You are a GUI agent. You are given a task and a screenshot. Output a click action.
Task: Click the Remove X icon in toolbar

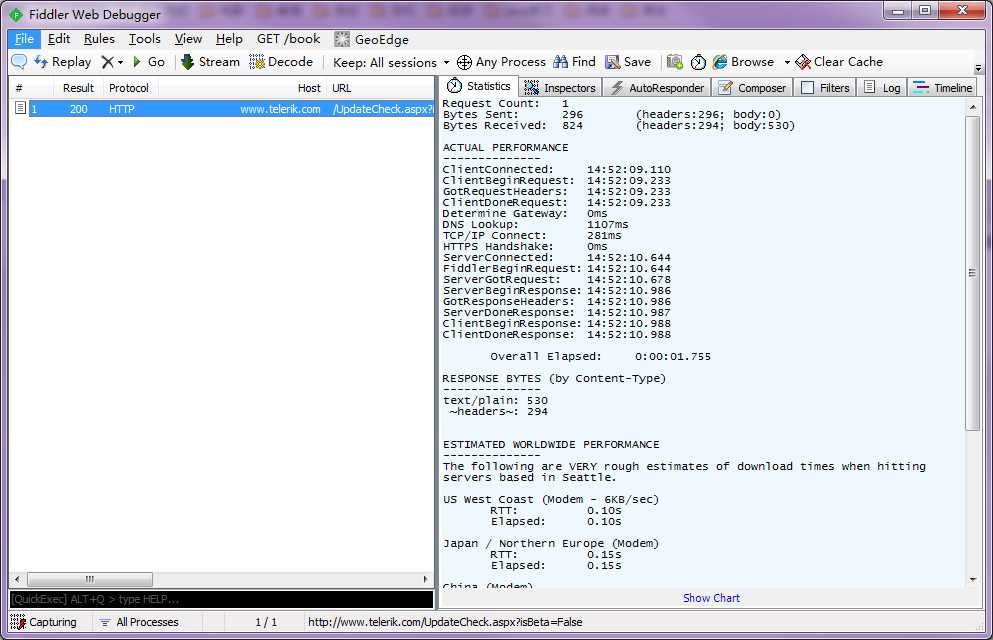point(108,62)
